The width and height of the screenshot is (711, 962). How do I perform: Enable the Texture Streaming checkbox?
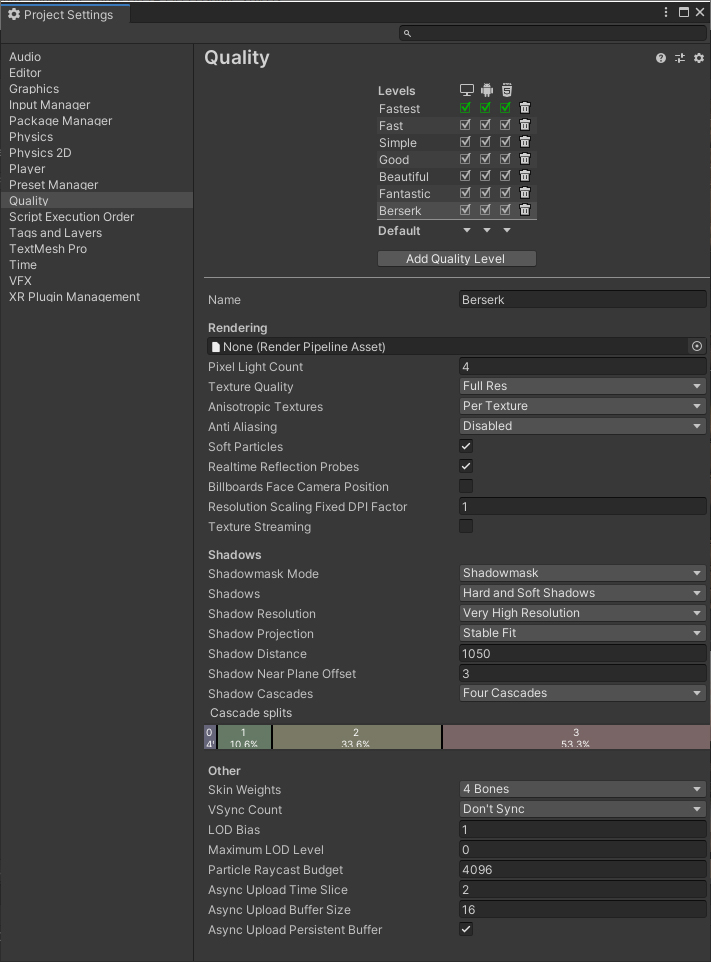coord(466,526)
